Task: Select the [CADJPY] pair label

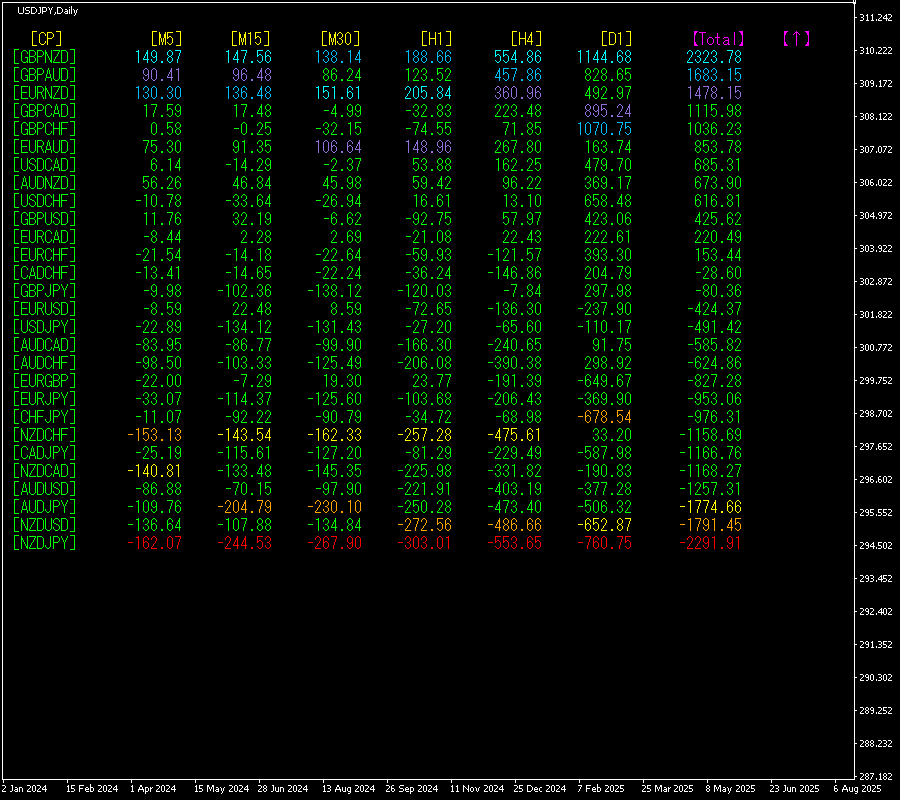Action: click(x=45, y=453)
